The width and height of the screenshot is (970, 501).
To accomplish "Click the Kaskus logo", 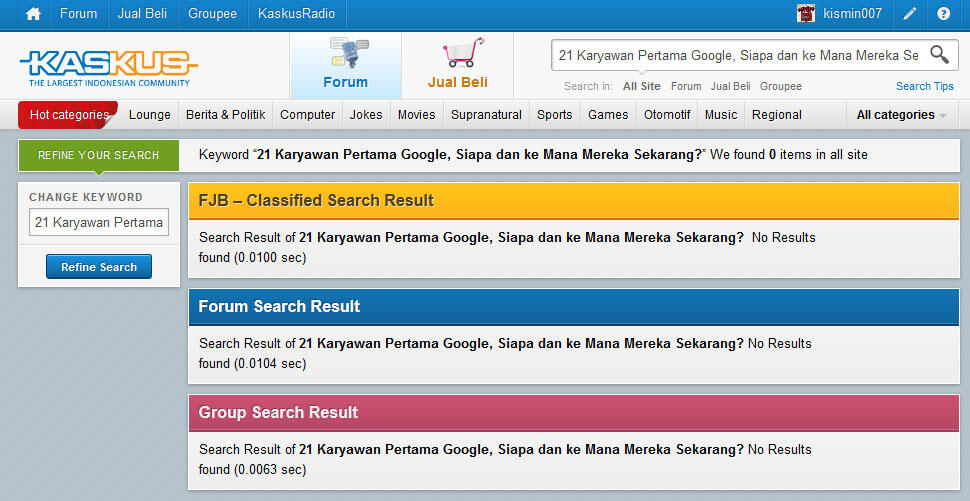I will pyautogui.click(x=108, y=67).
